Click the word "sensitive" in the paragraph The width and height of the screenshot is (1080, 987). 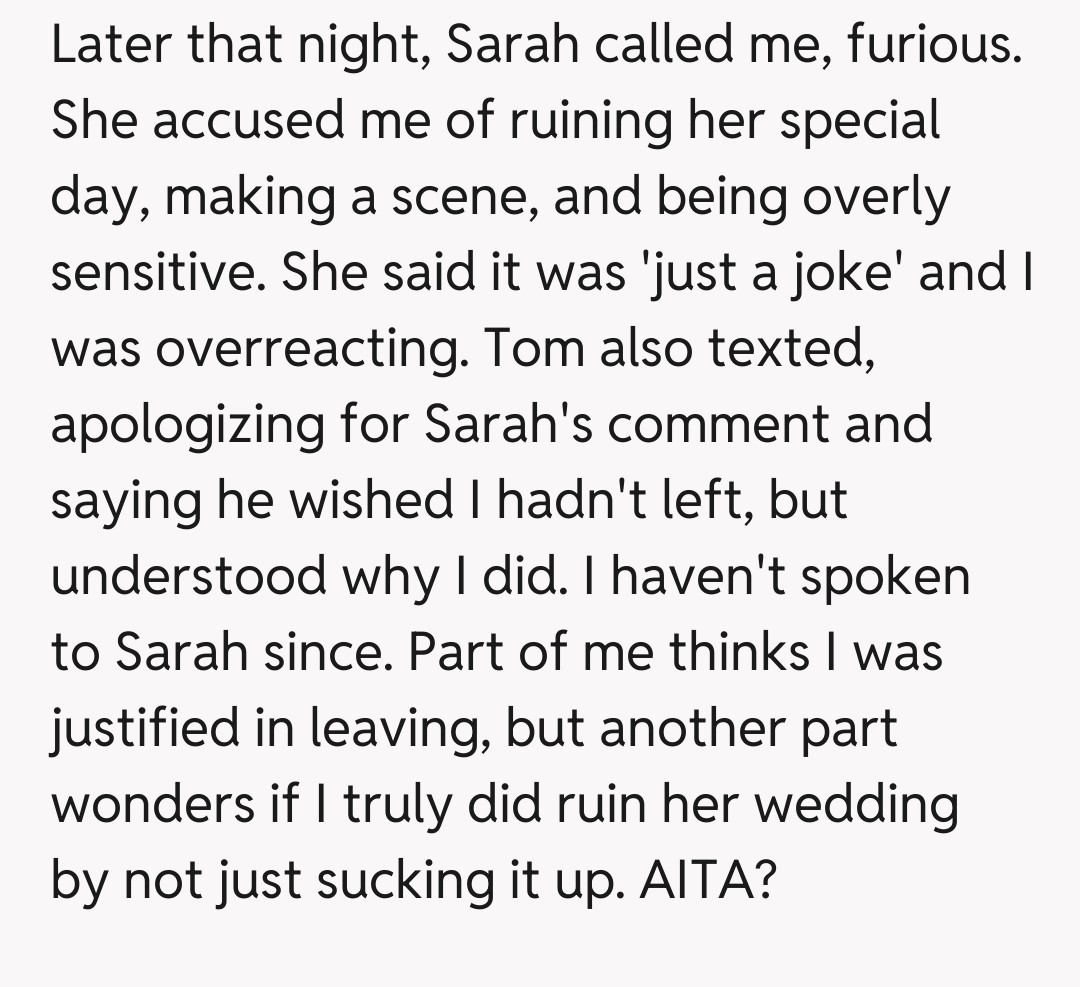(x=159, y=273)
